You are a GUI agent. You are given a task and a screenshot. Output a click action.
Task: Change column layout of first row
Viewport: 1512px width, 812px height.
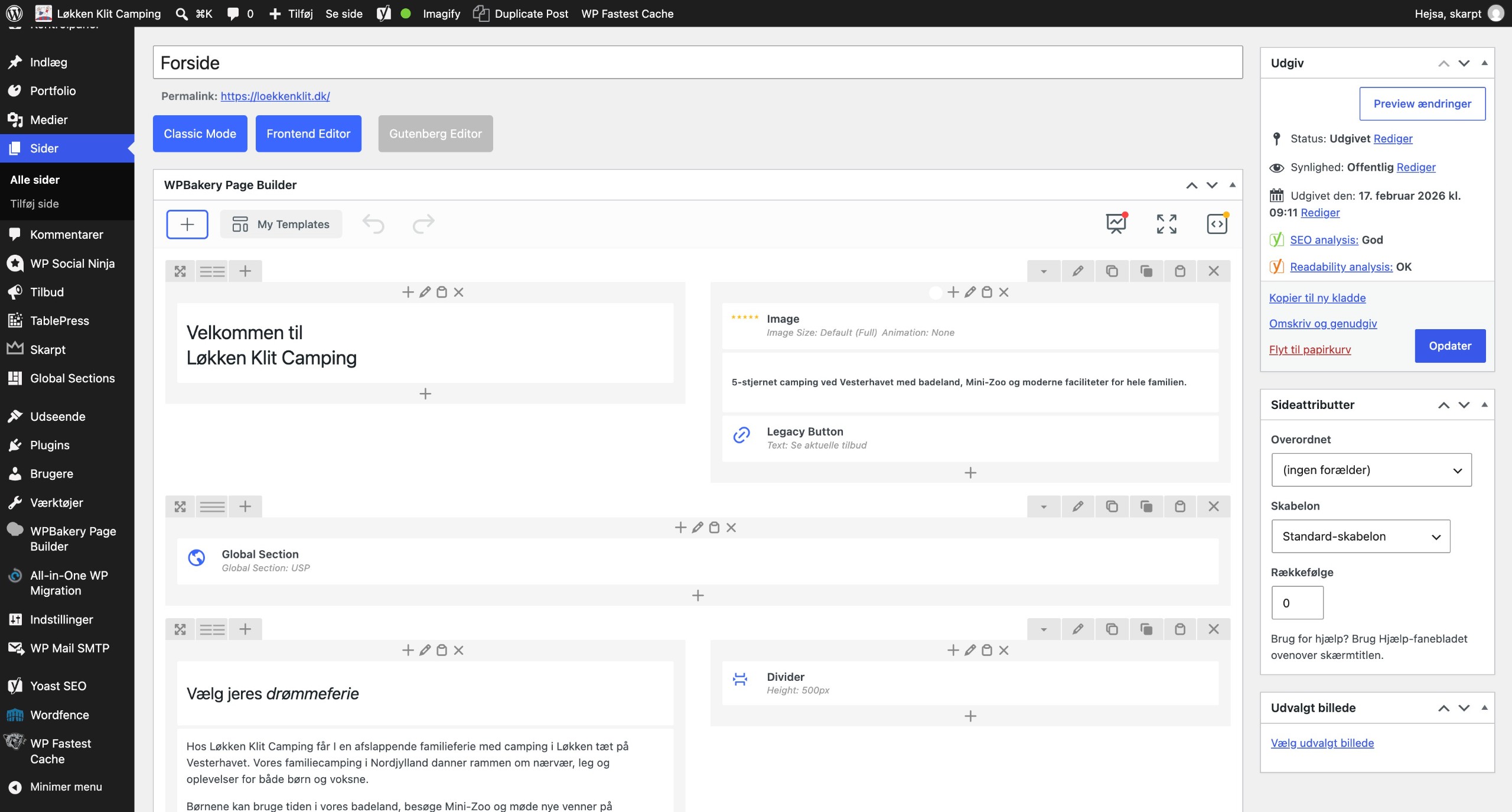pyautogui.click(x=212, y=271)
